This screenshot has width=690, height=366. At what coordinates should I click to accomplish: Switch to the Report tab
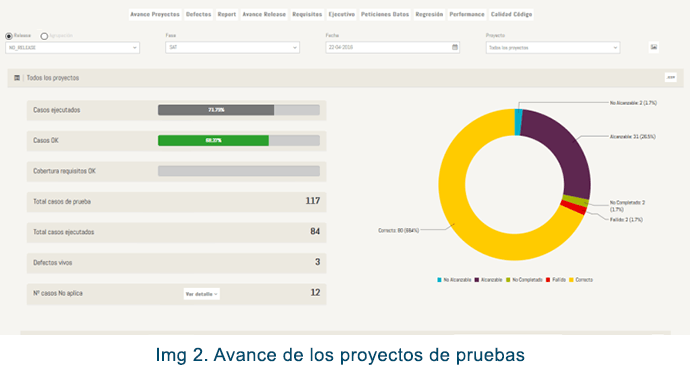point(227,15)
